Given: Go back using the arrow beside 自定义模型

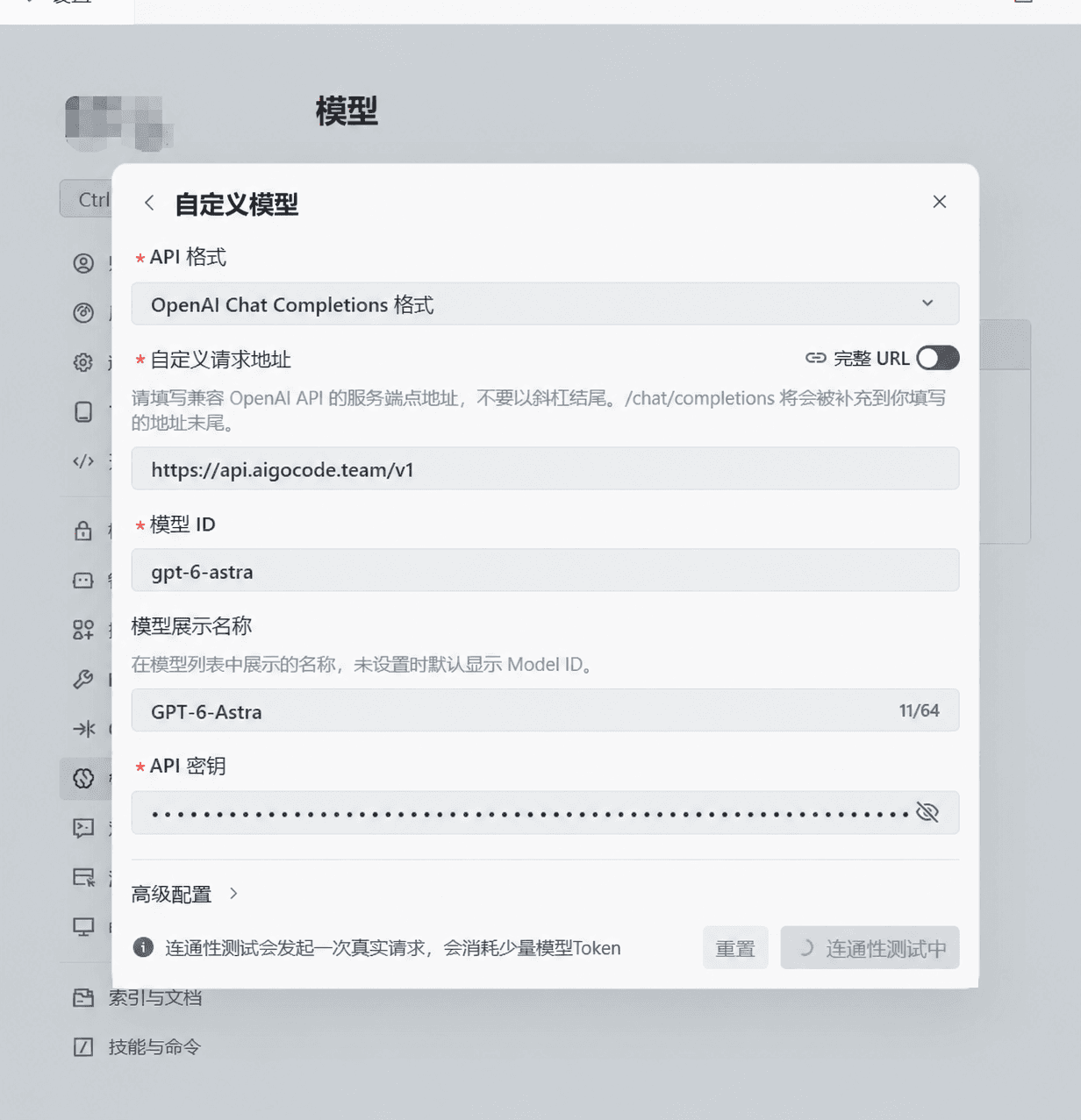Looking at the screenshot, I should (149, 203).
